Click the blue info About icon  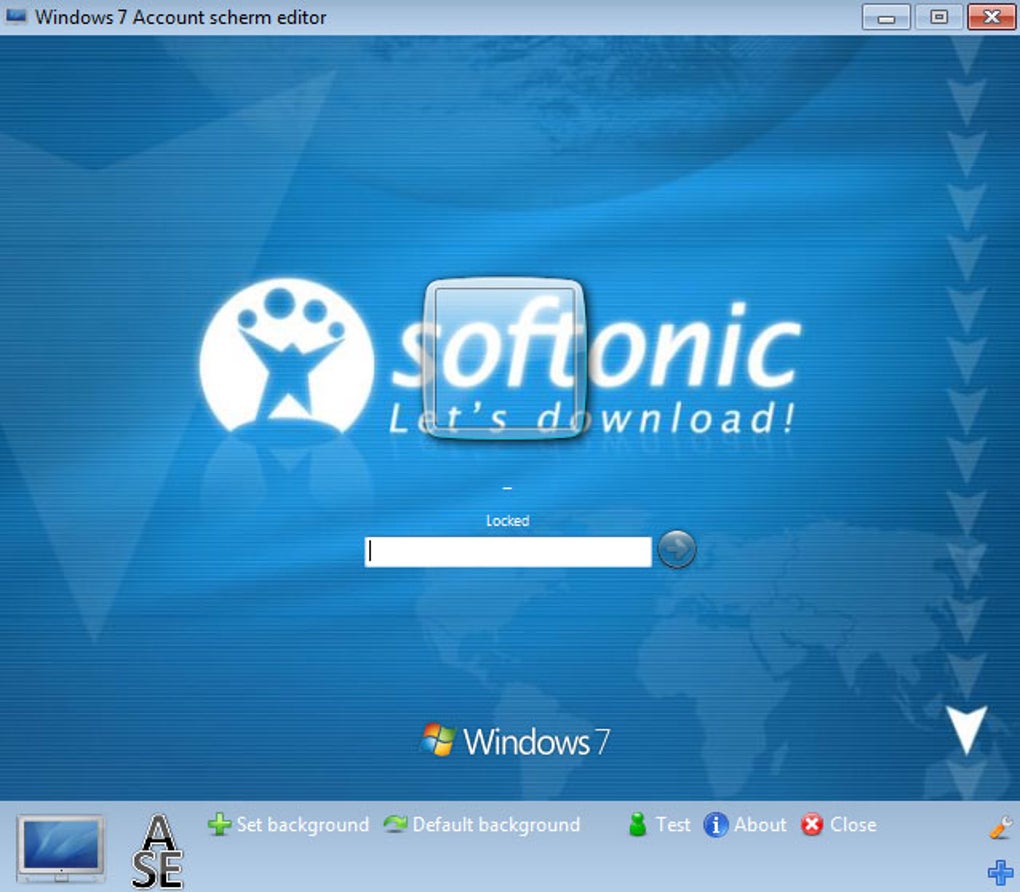[716, 825]
